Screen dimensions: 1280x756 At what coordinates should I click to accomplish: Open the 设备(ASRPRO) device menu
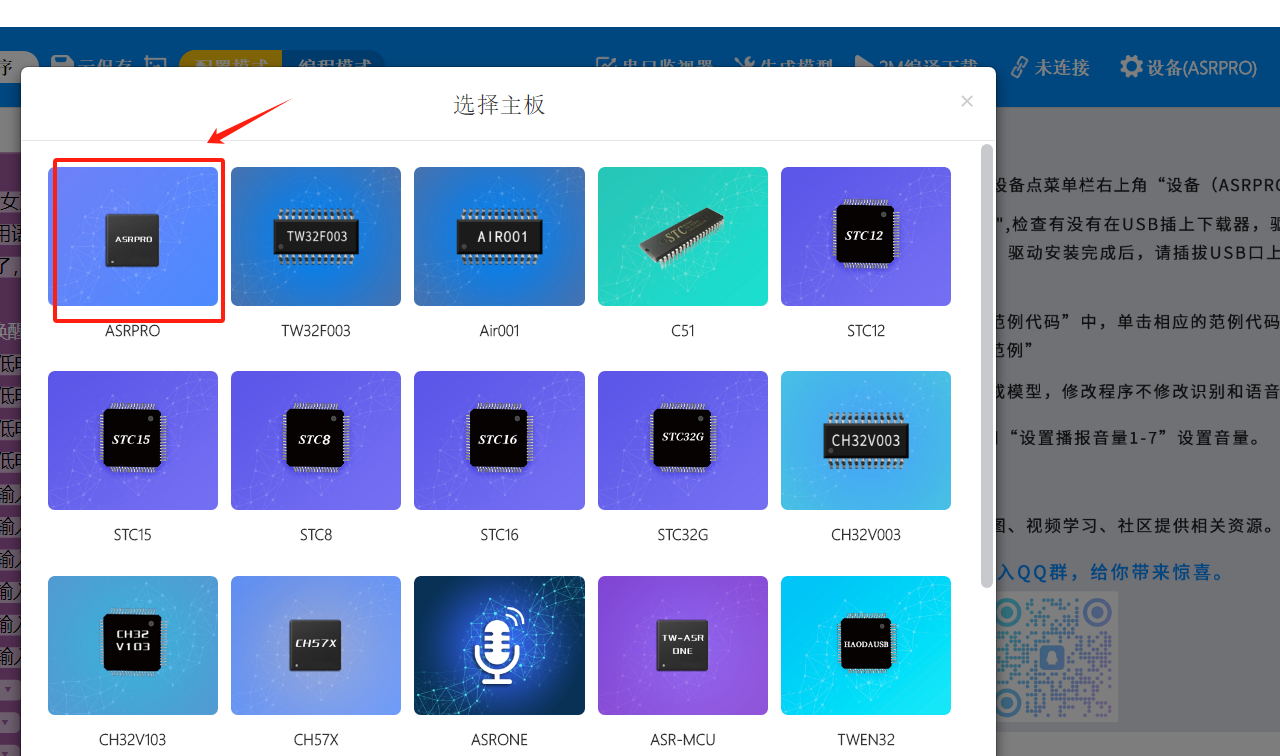click(x=1188, y=67)
